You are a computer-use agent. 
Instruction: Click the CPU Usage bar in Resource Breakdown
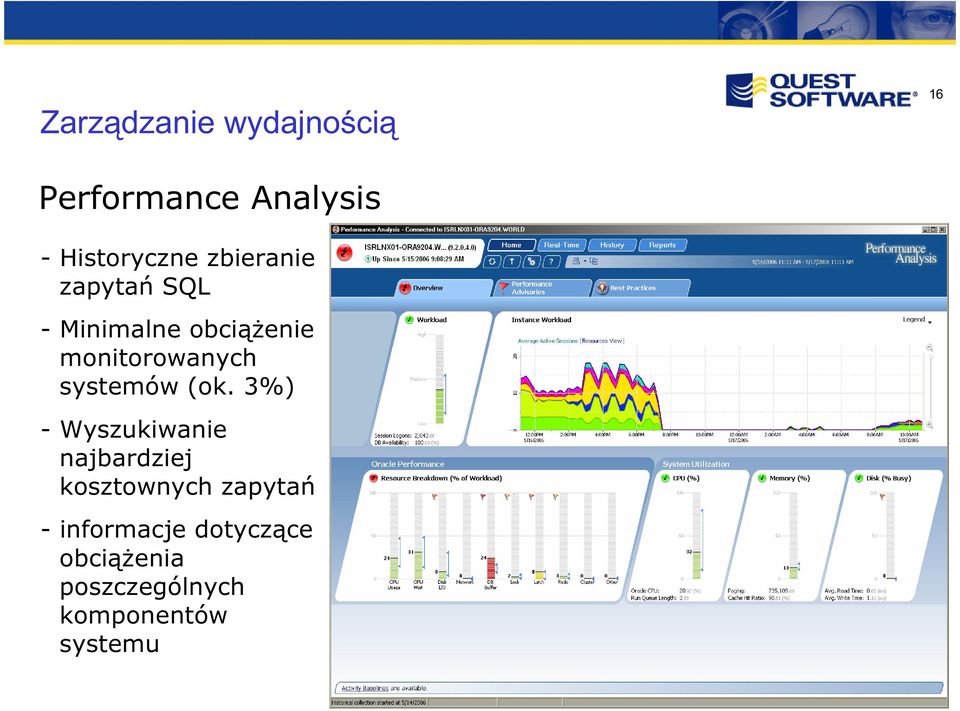click(x=394, y=568)
